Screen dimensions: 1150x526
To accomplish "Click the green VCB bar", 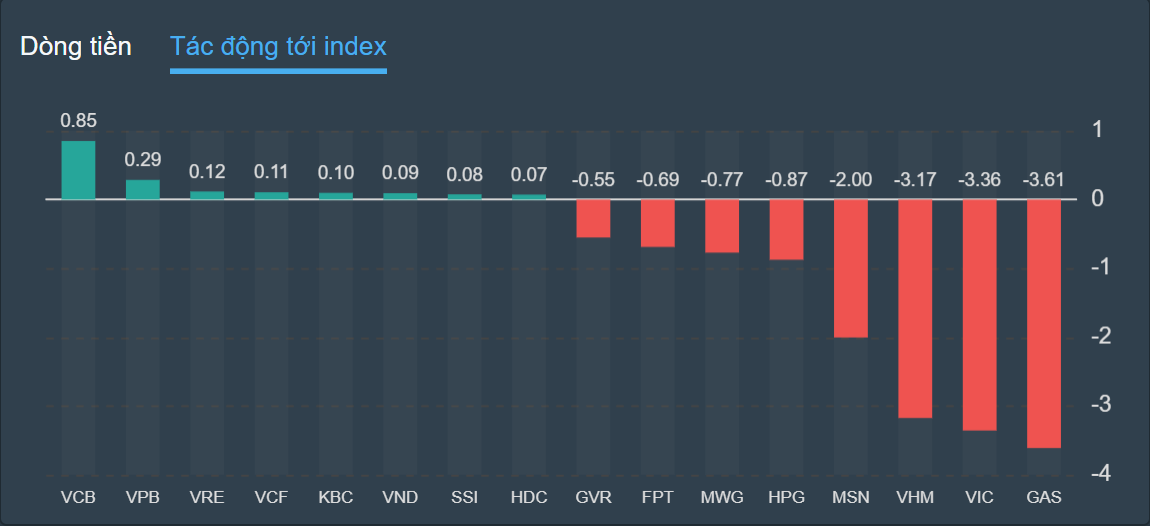I will tap(79, 170).
